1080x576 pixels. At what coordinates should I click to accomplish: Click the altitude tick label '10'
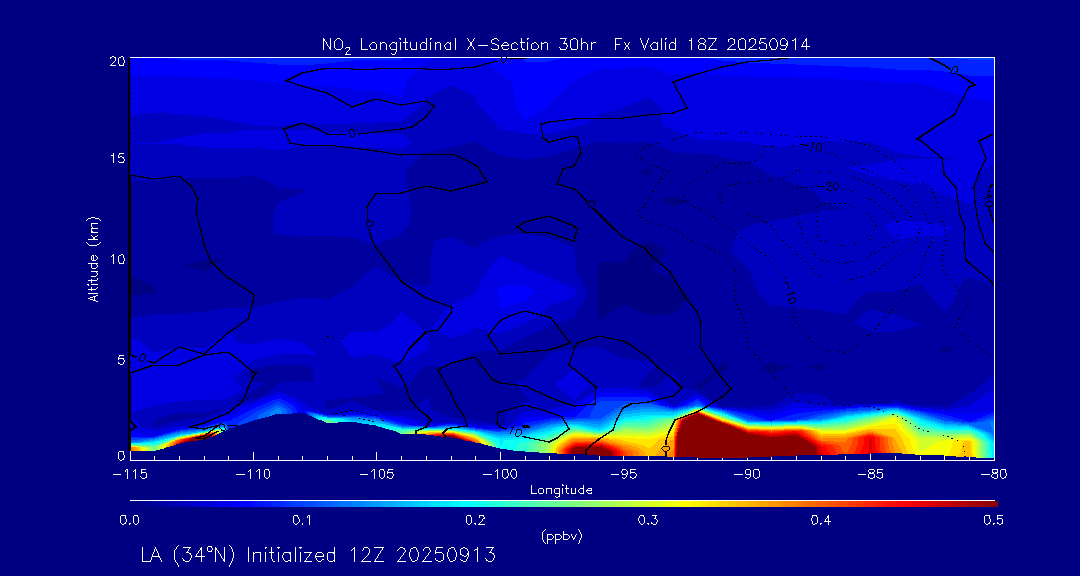[116, 258]
